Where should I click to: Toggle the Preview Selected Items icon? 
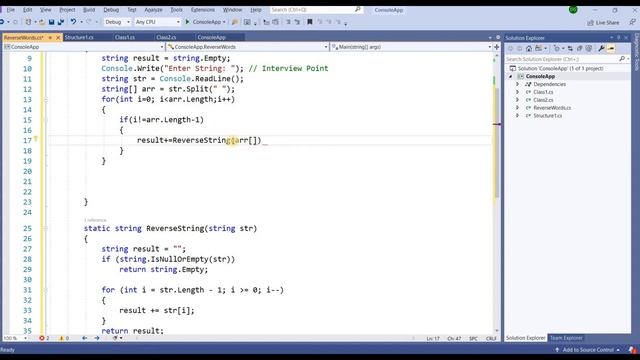pos(611,49)
